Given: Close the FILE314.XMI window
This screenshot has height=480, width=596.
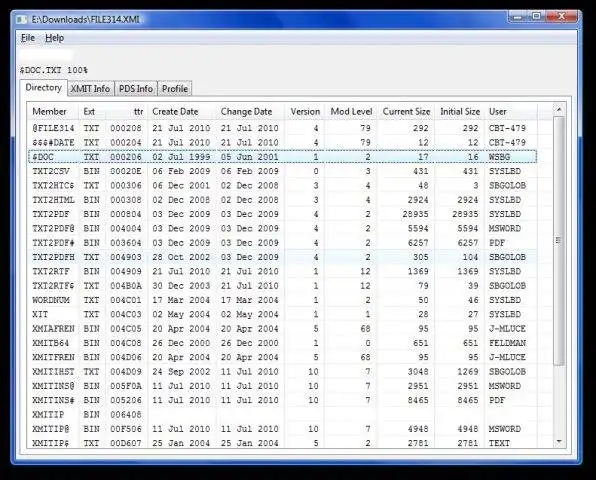Looking at the screenshot, I should click(x=561, y=17).
